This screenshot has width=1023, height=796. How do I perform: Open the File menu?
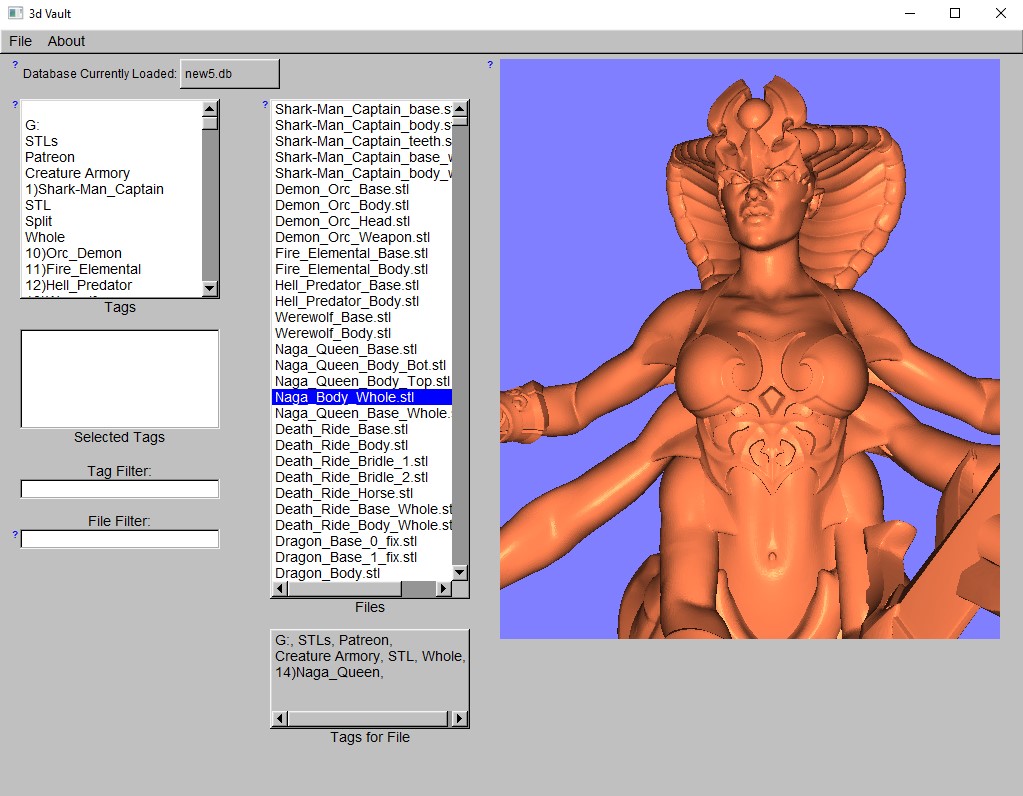[x=20, y=41]
